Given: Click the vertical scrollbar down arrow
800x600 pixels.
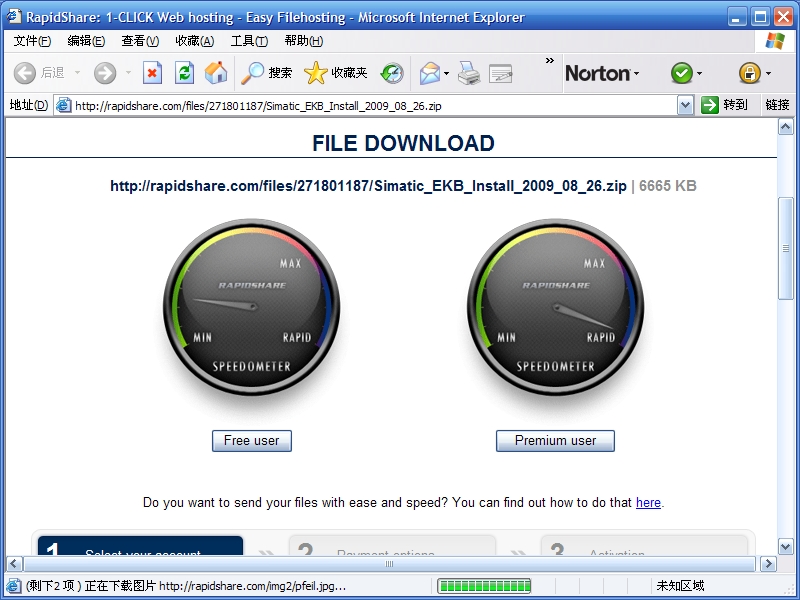Looking at the screenshot, I should click(785, 546).
